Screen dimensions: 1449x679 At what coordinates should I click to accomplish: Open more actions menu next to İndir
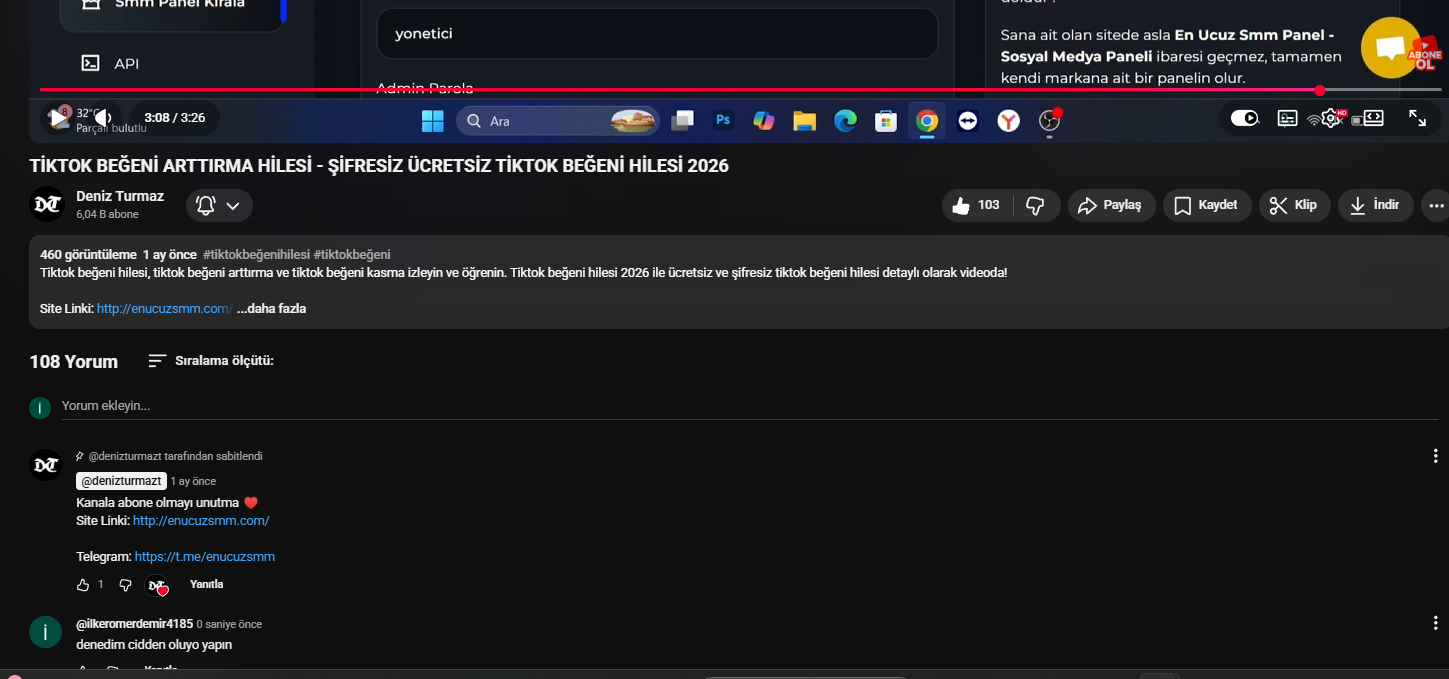[x=1437, y=205]
